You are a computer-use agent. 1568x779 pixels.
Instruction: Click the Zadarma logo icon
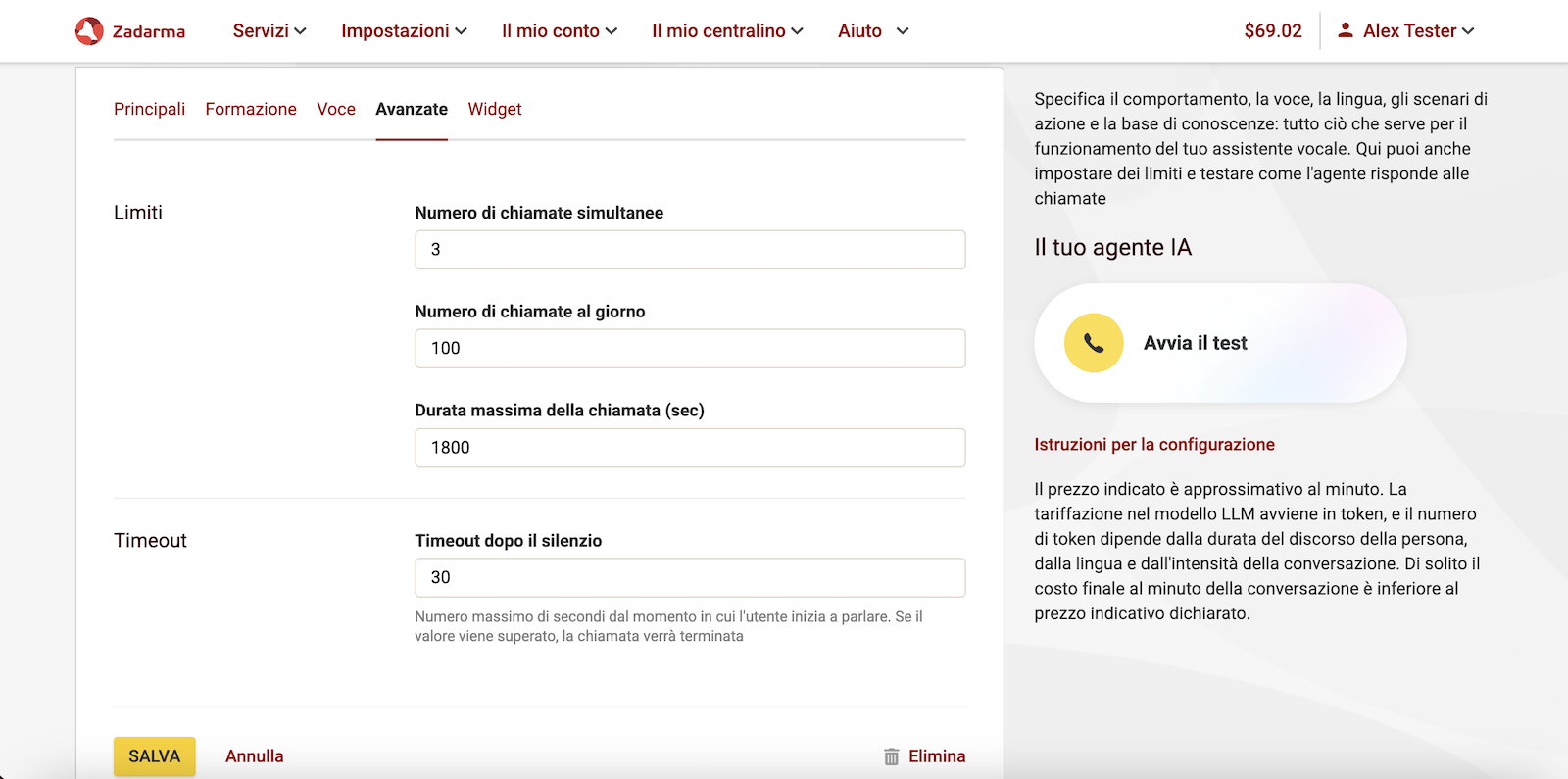89,31
